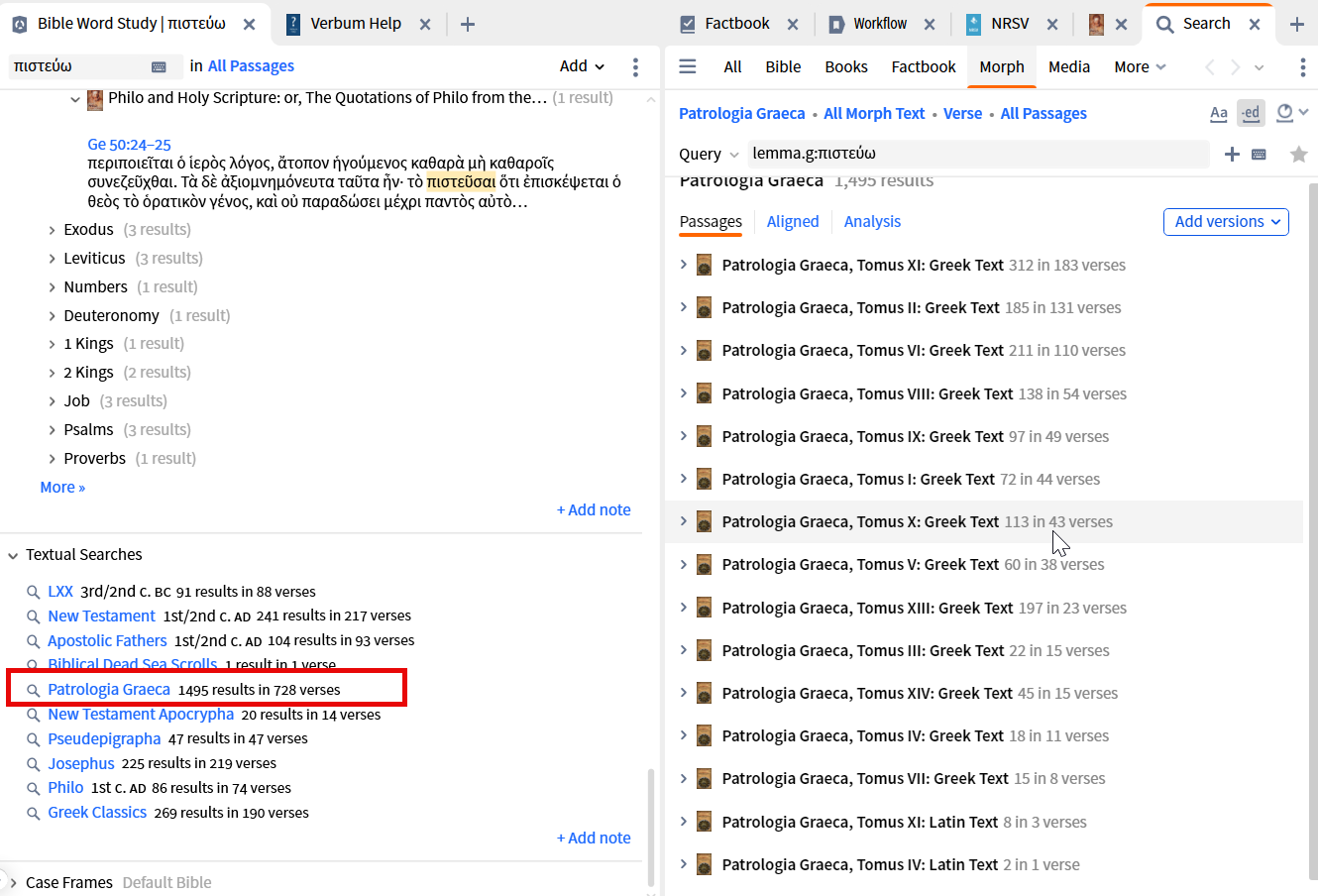Open the Search panel kebab menu
This screenshot has height=896, width=1318.
(x=1302, y=66)
